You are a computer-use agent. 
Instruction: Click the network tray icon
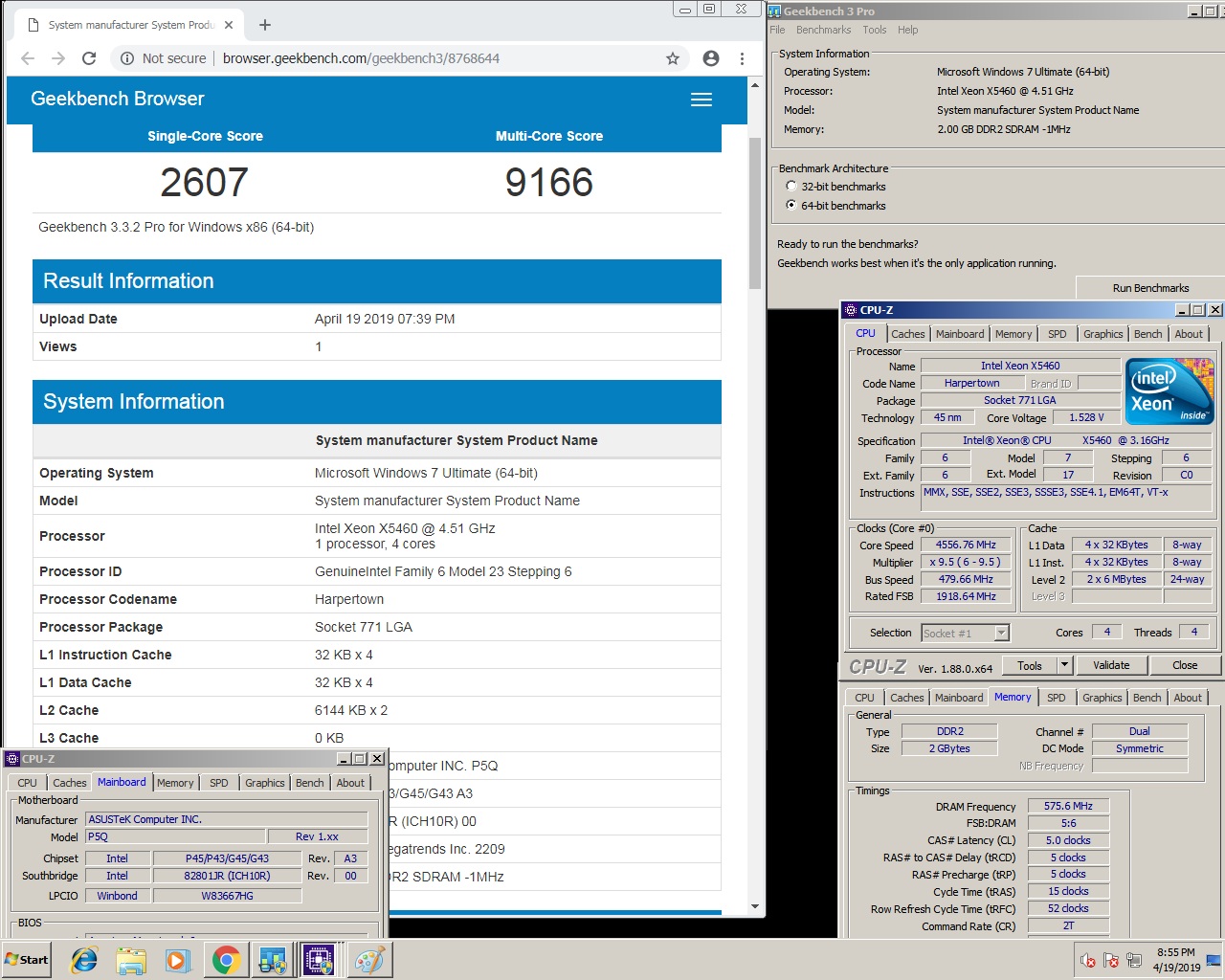tap(1134, 960)
